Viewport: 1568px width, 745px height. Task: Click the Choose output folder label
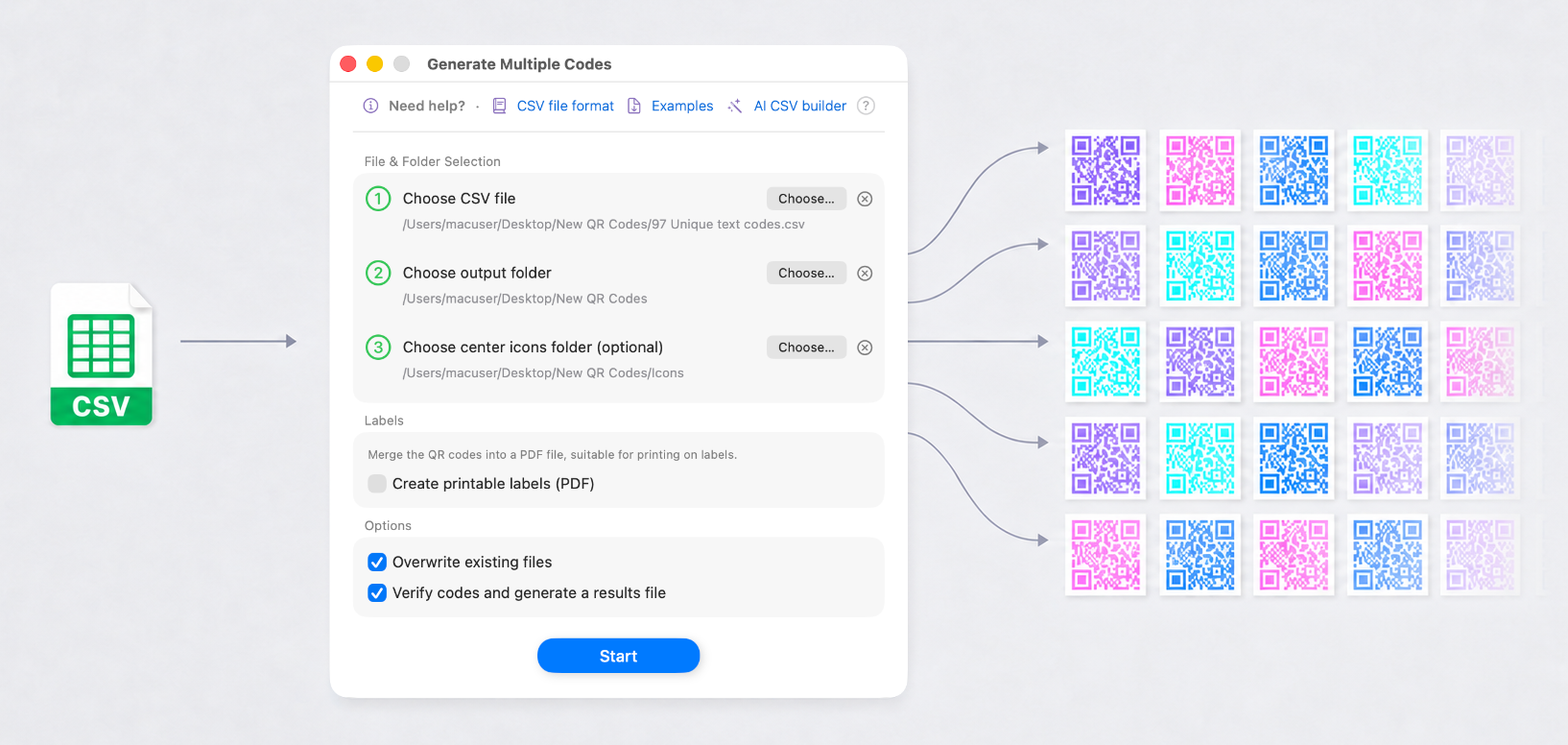click(477, 273)
